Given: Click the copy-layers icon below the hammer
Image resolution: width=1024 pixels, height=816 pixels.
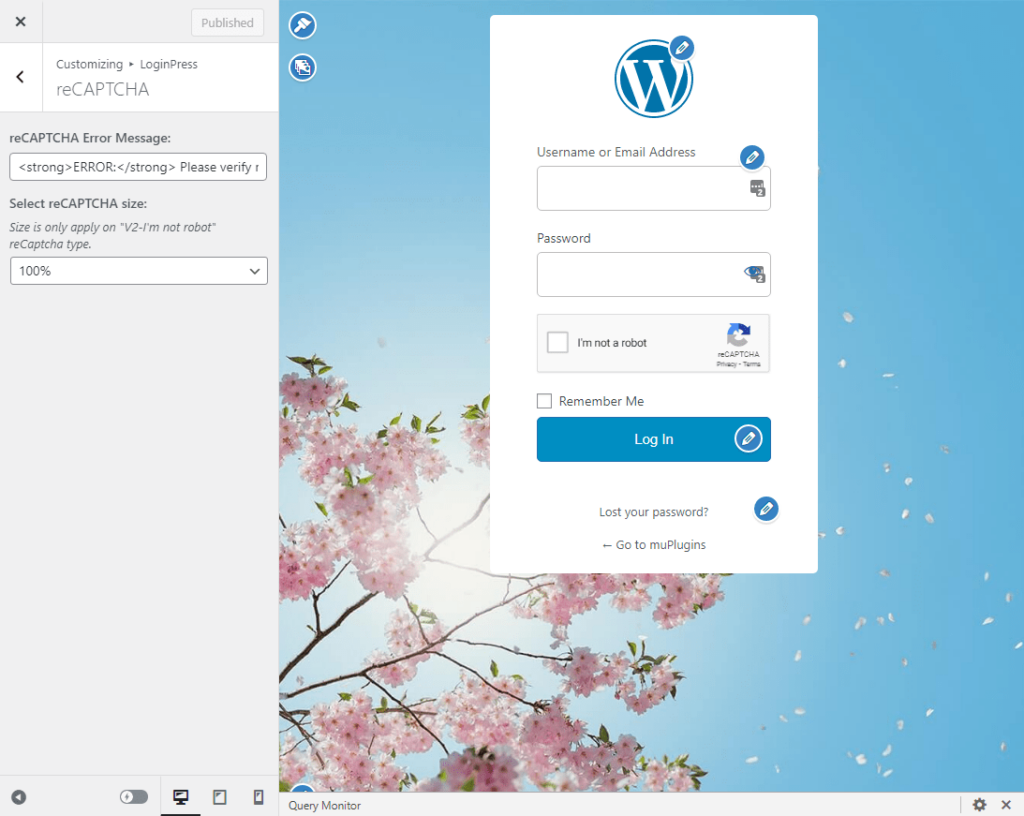Looking at the screenshot, I should (302, 67).
